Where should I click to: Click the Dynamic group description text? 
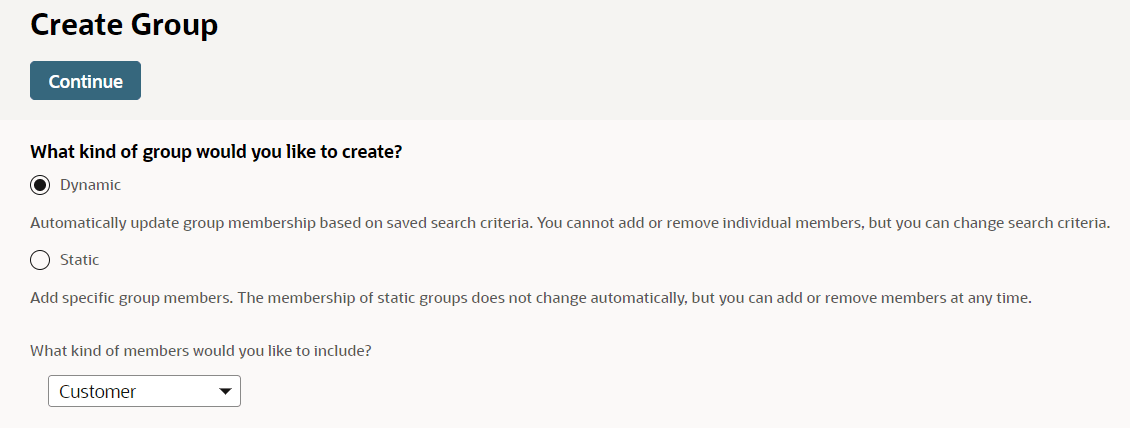pos(570,223)
